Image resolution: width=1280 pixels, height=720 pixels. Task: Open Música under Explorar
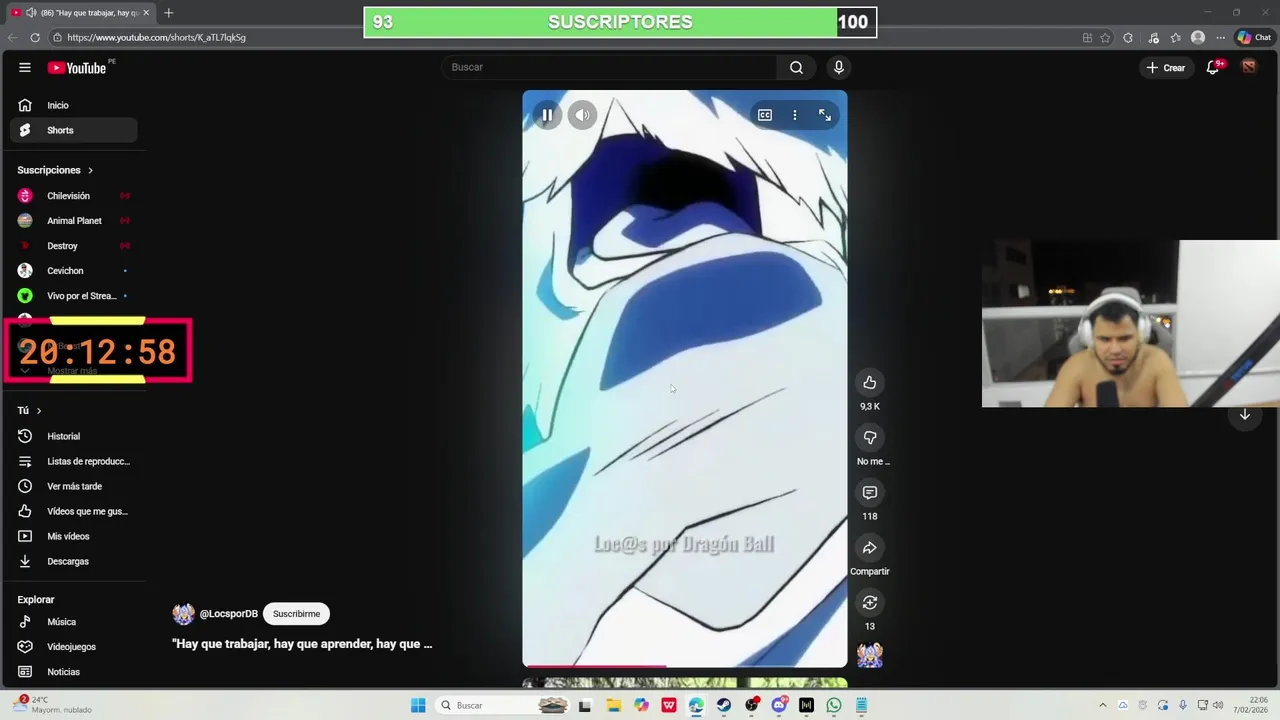tap(74, 622)
